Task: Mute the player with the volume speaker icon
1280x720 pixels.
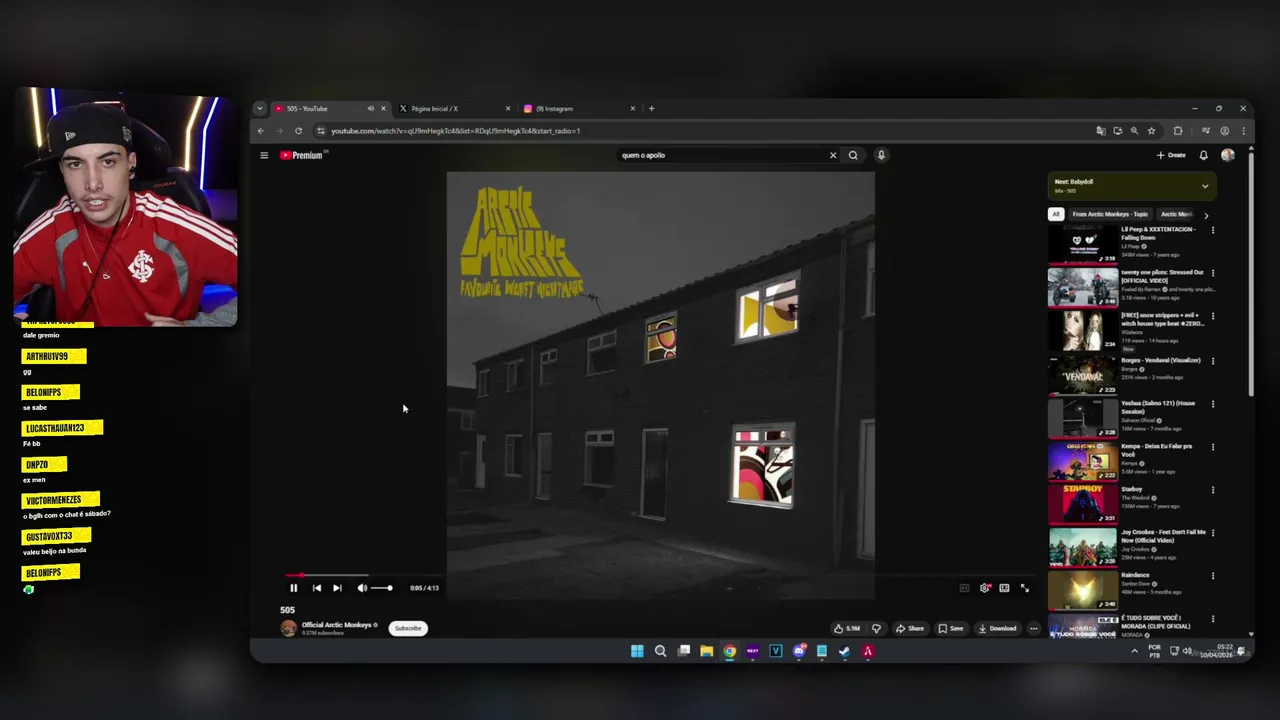Action: pyautogui.click(x=362, y=588)
